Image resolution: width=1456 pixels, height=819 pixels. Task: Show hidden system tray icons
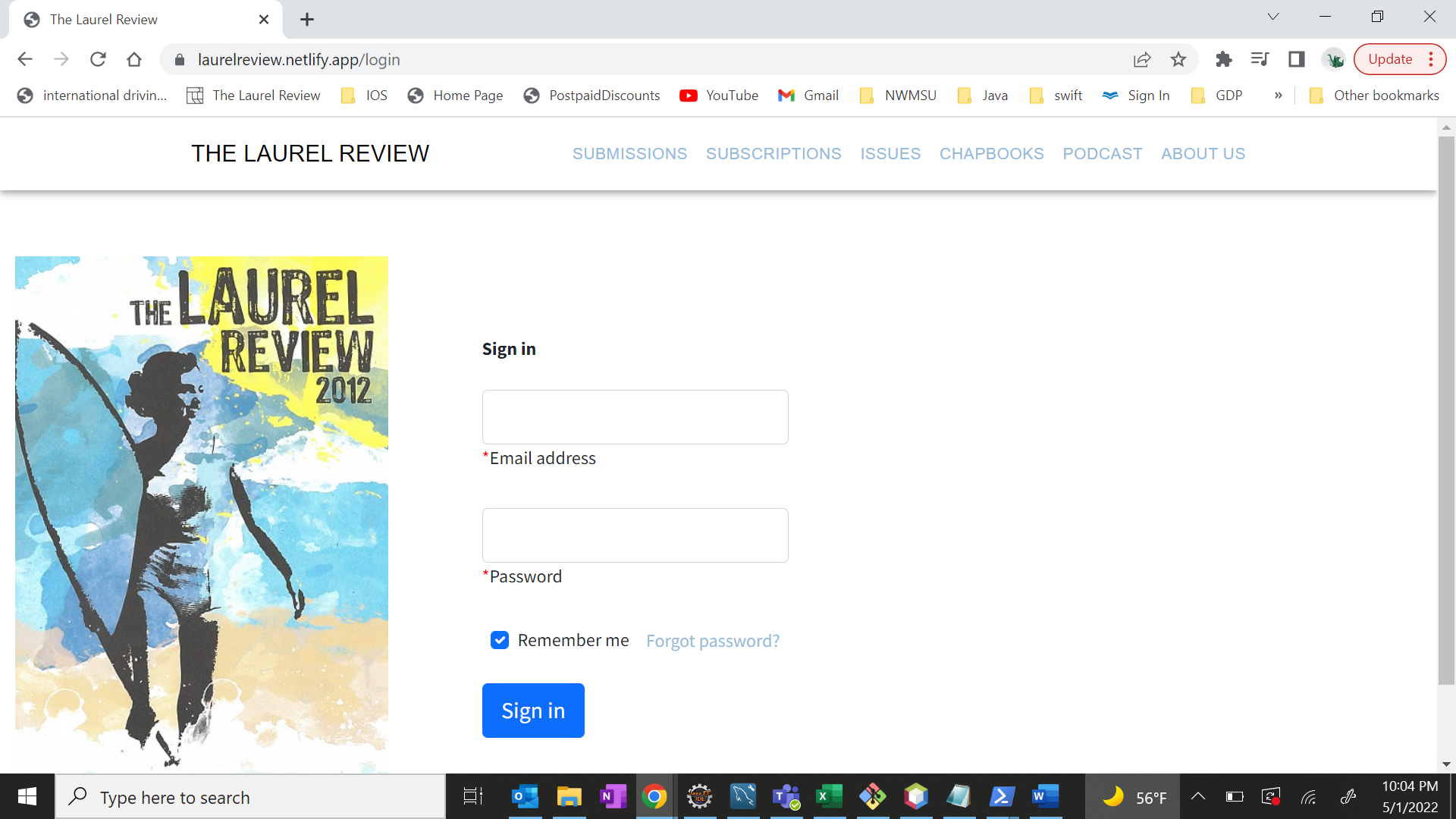tap(1198, 796)
